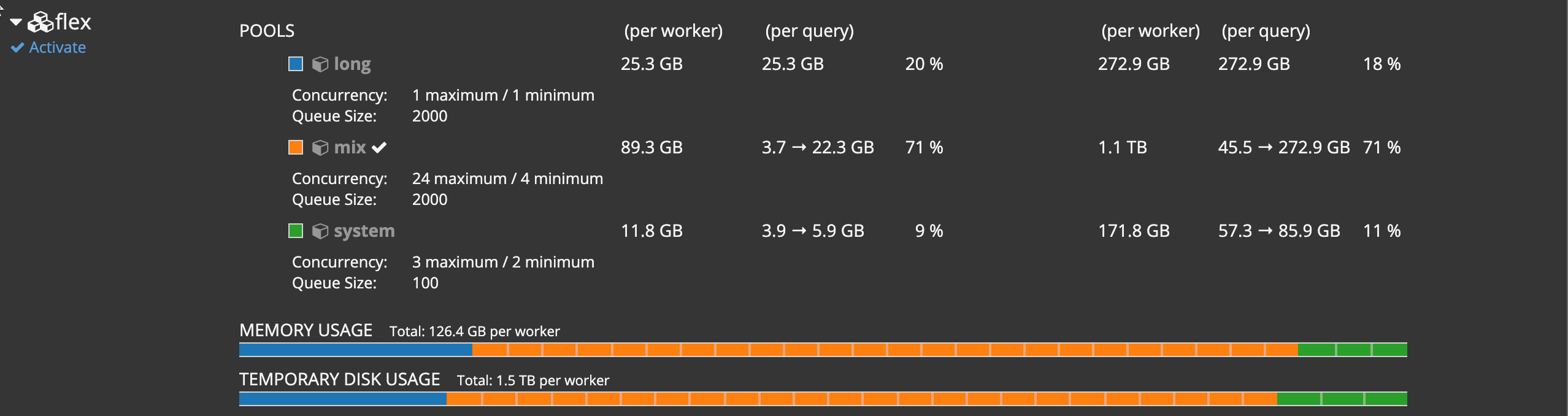Collapse the flex resource group tree
The height and width of the screenshot is (416, 1568).
coord(16,23)
